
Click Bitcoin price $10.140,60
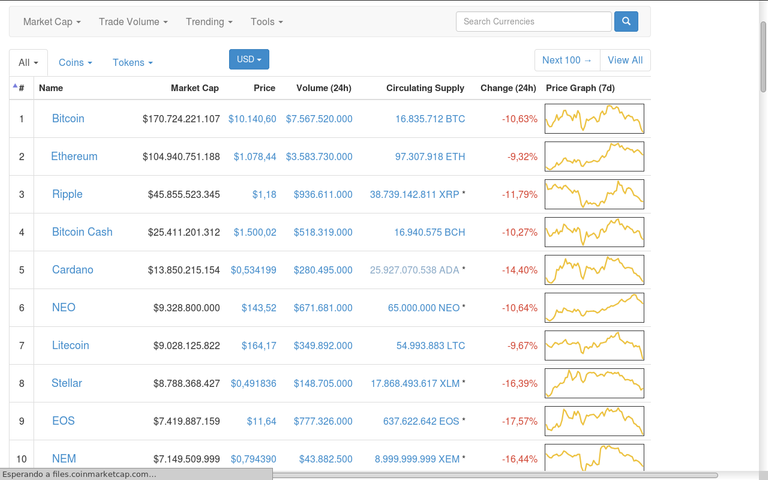(252, 119)
